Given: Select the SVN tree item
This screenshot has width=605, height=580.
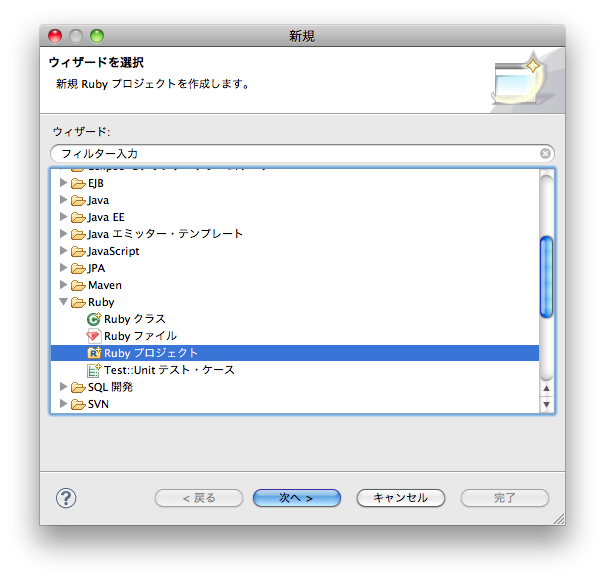Looking at the screenshot, I should point(98,404).
